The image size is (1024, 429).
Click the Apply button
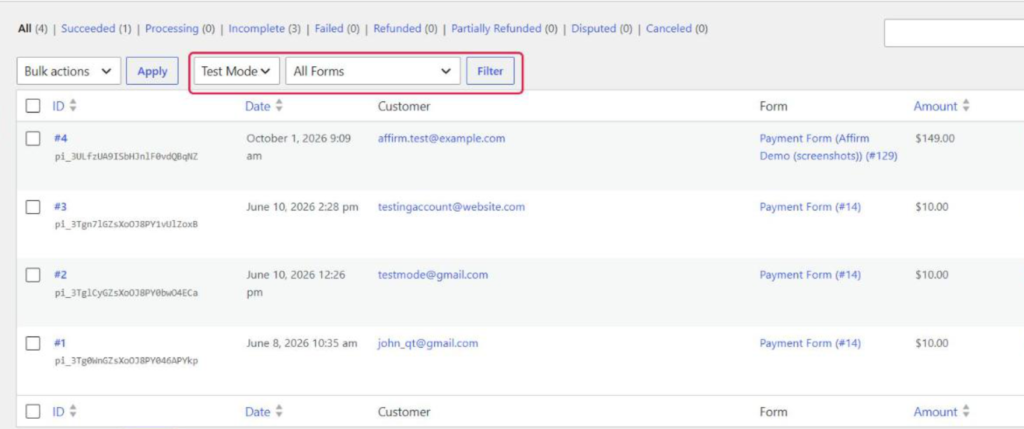(152, 71)
